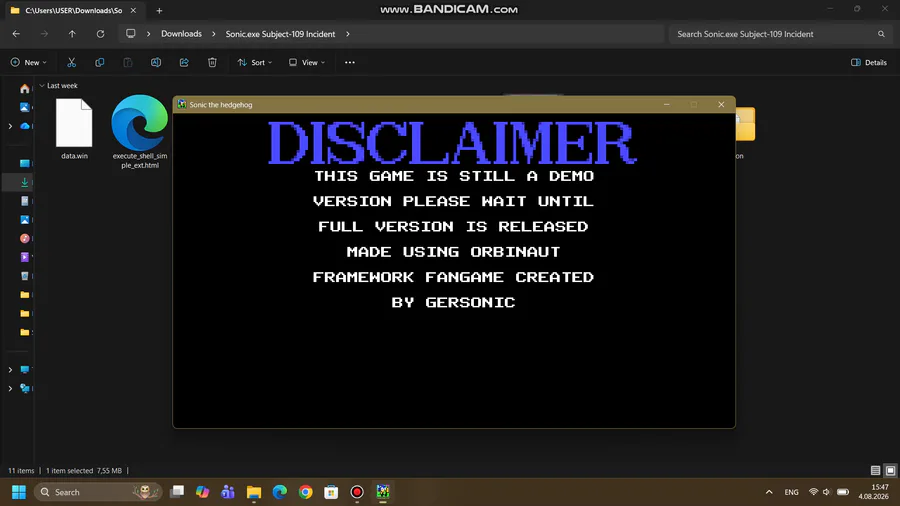Click the search magnifier icon in Explorer
Screen dimensions: 900x506
click(x=881, y=34)
